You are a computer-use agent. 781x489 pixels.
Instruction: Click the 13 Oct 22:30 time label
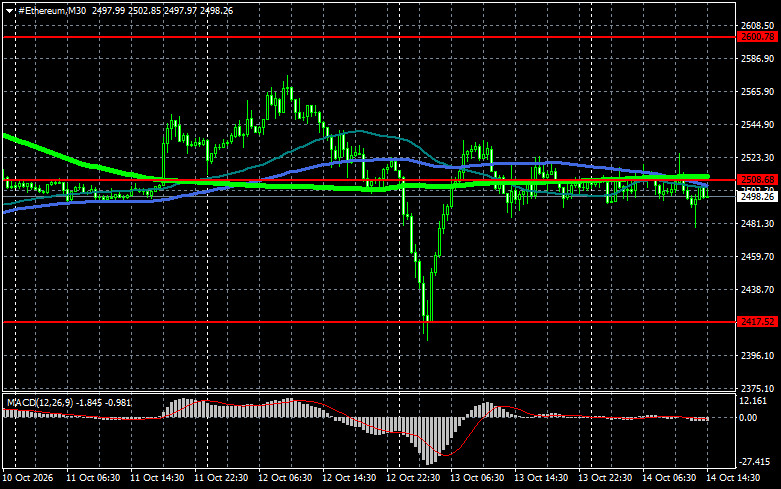pyautogui.click(x=605, y=478)
